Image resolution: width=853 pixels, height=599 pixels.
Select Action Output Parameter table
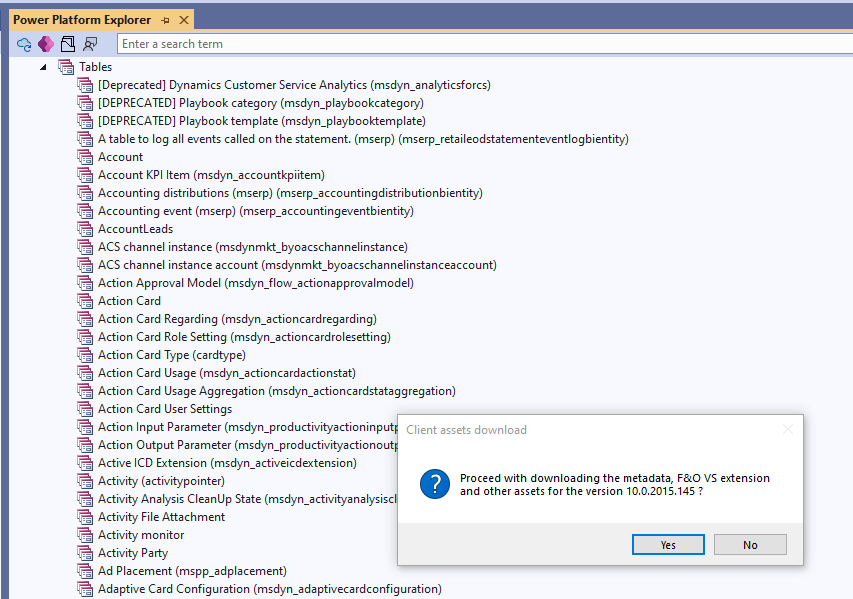coord(248,445)
